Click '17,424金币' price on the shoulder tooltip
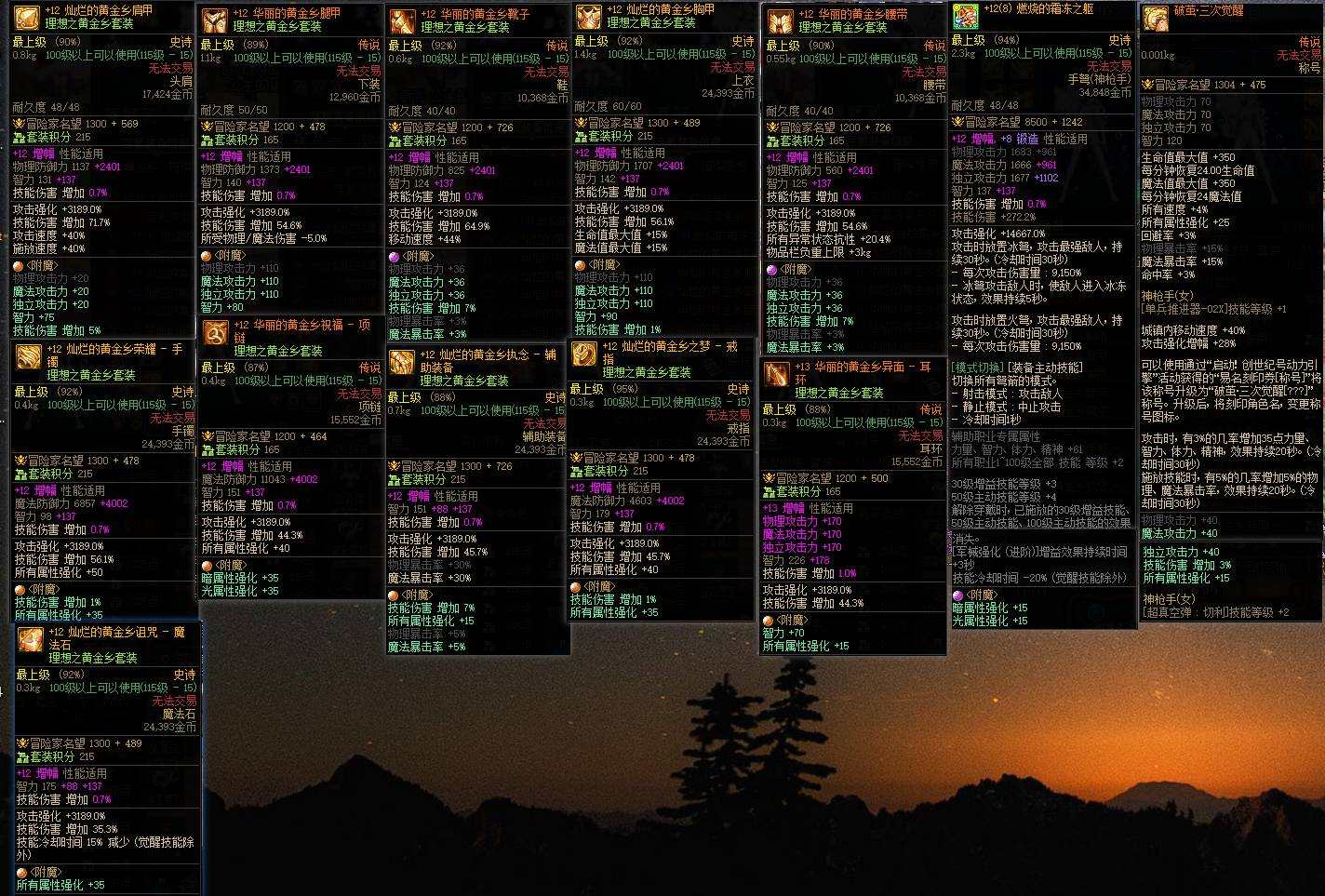This screenshot has height=896, width=1325. coord(167,94)
